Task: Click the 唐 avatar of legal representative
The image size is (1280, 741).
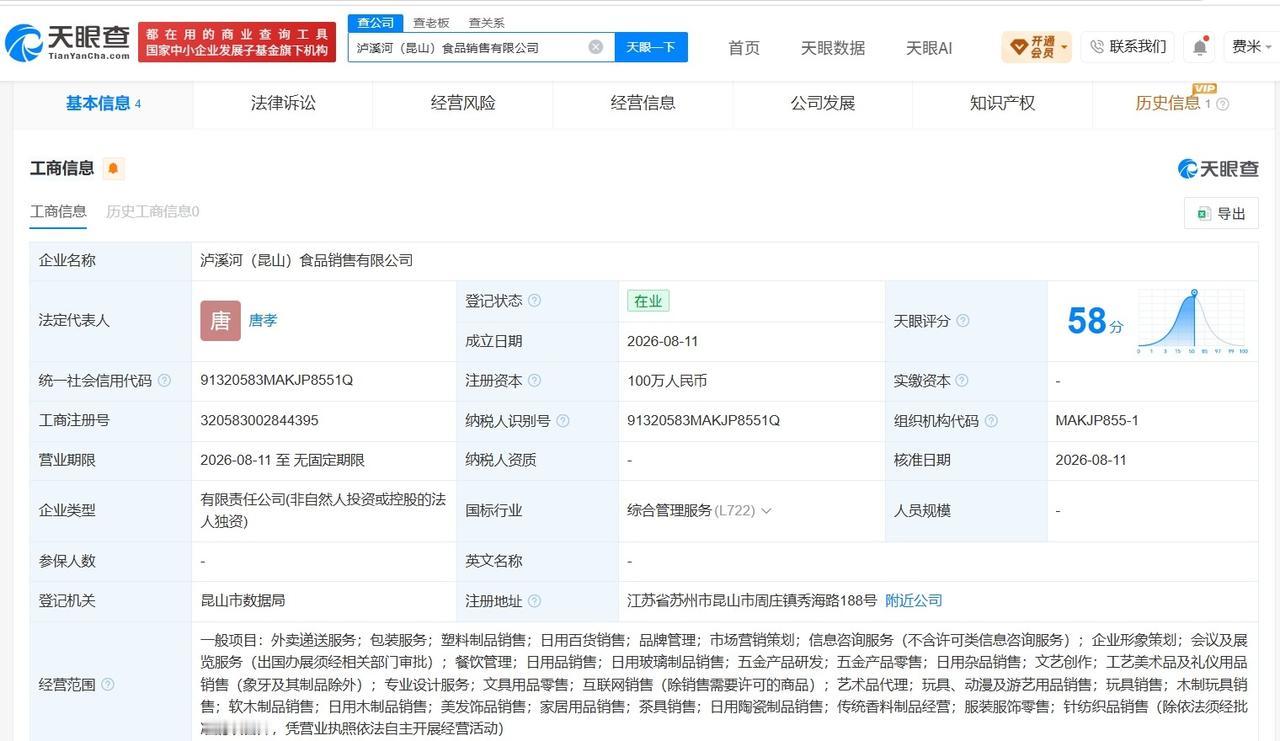Action: tap(220, 321)
